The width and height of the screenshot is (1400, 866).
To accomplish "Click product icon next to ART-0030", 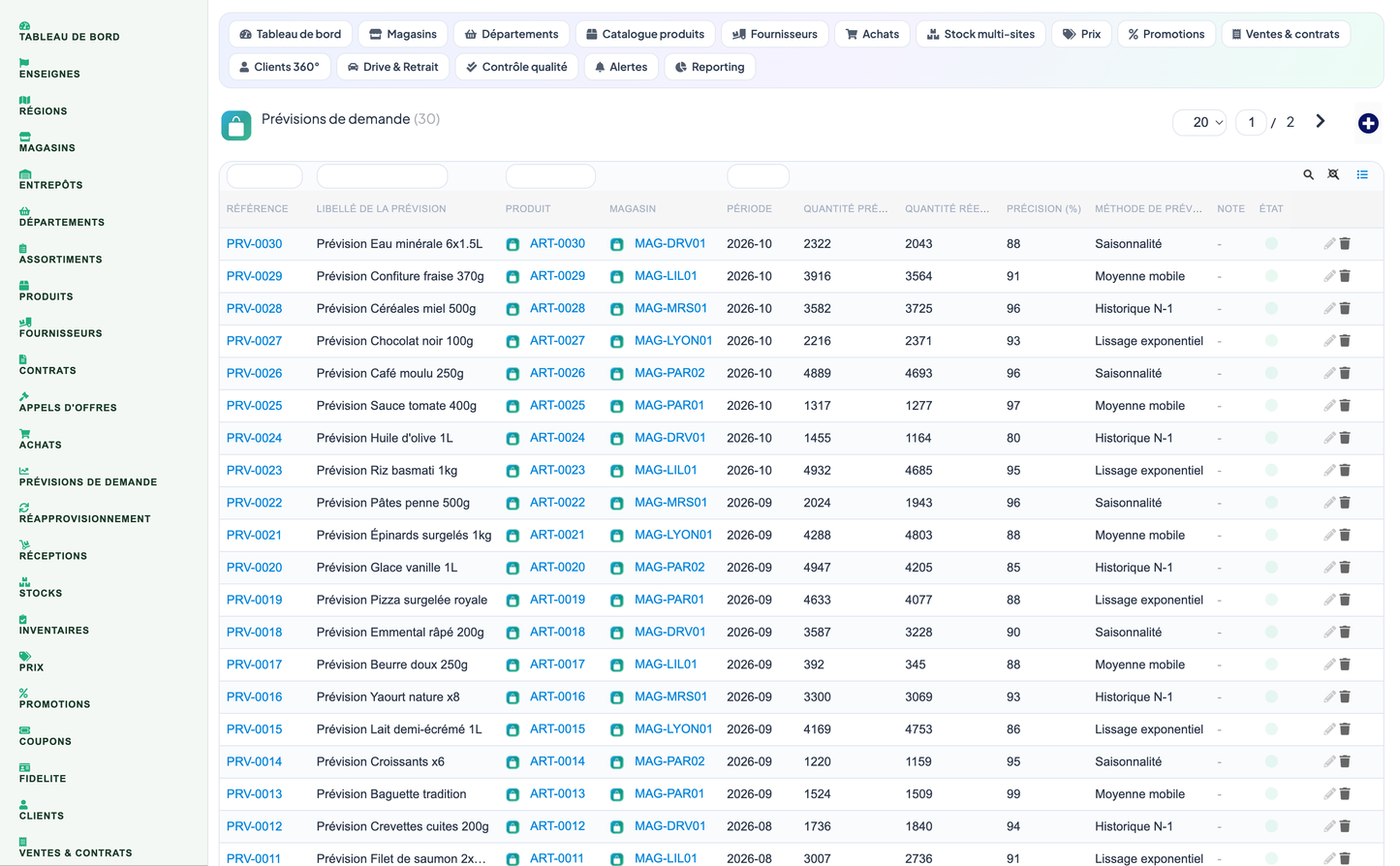I will pos(513,244).
